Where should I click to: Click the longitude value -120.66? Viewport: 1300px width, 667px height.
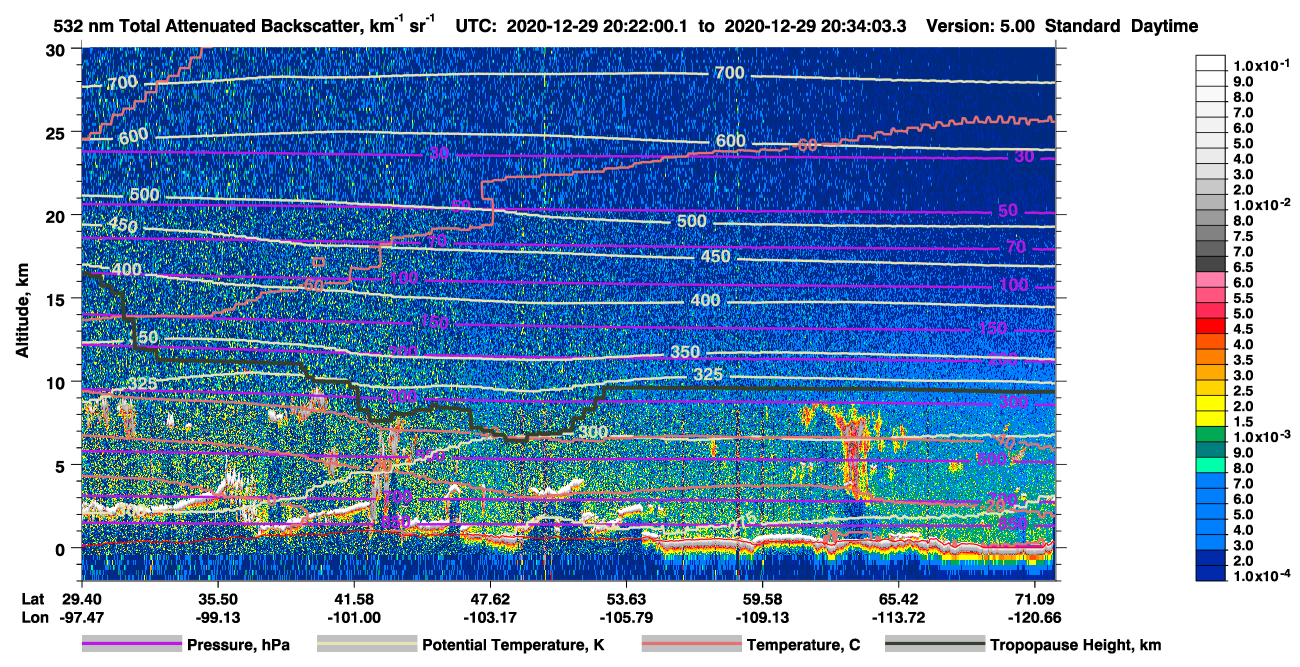1034,617
